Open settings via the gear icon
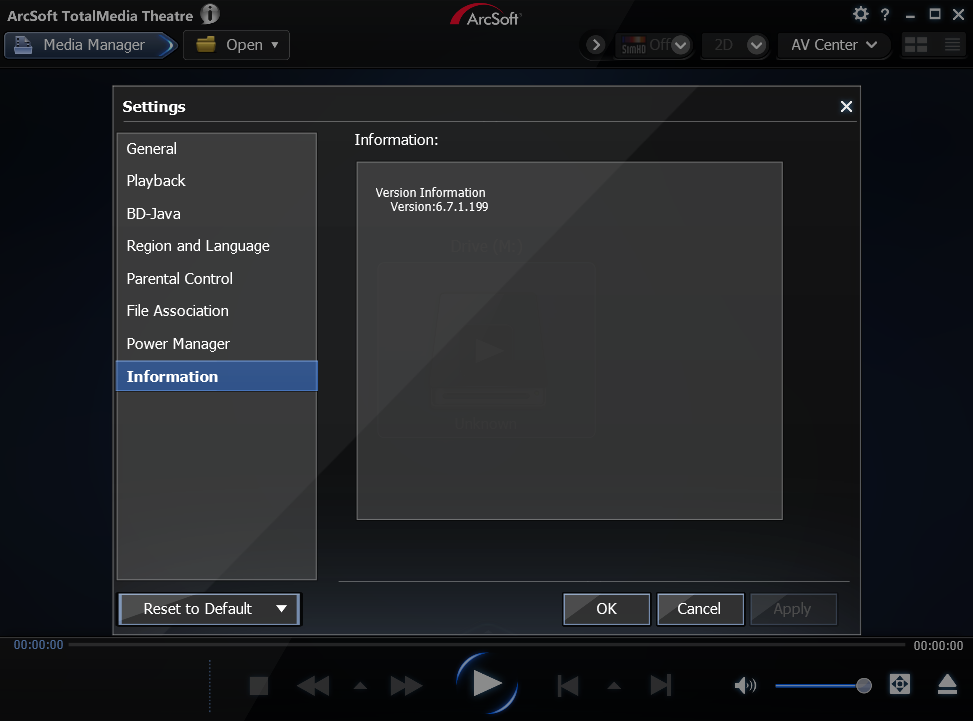This screenshot has width=973, height=721. [860, 14]
